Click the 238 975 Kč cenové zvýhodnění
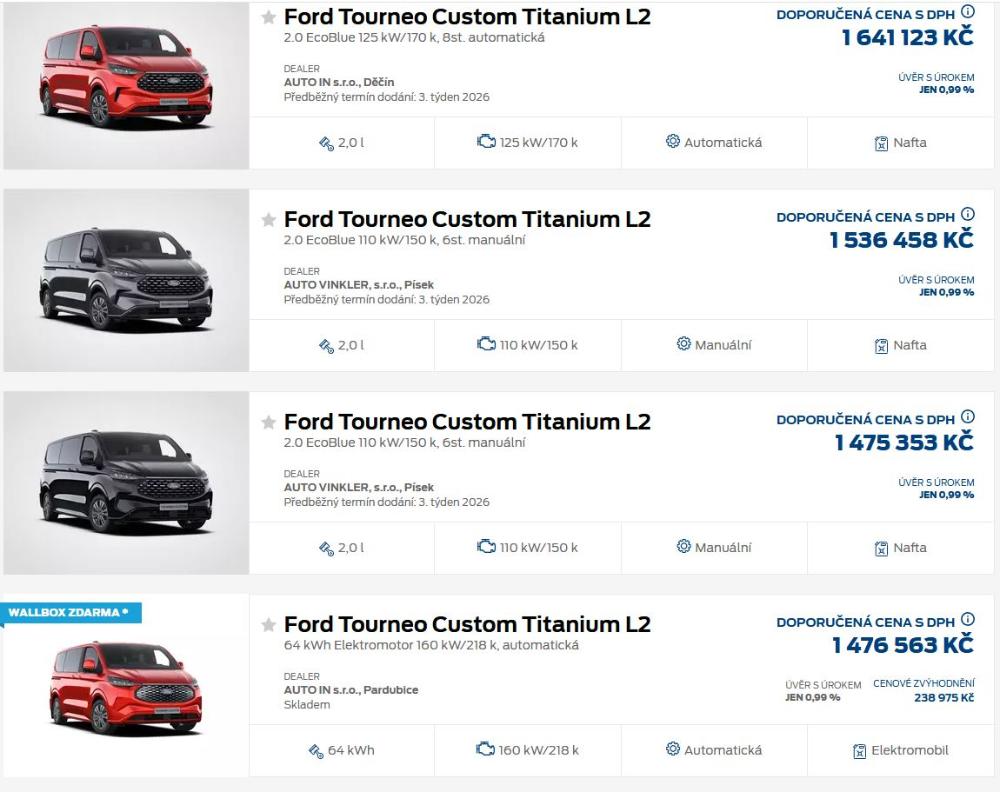 pos(943,698)
